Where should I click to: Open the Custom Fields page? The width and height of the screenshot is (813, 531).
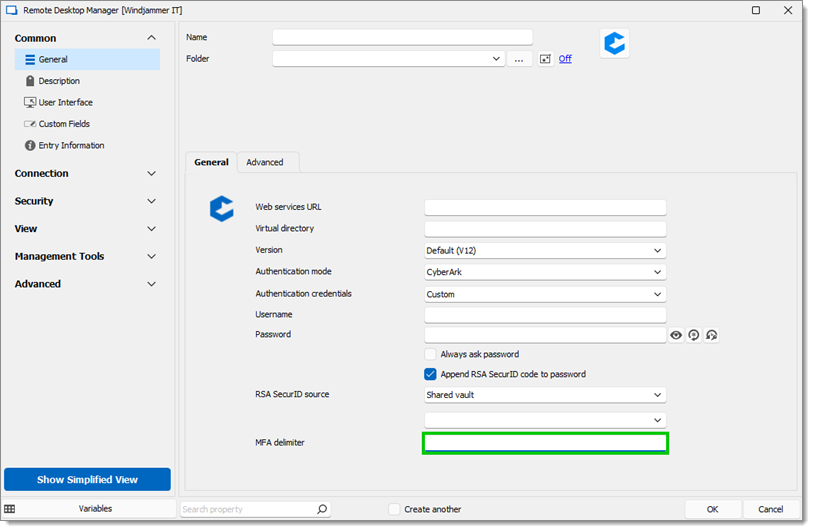(64, 124)
